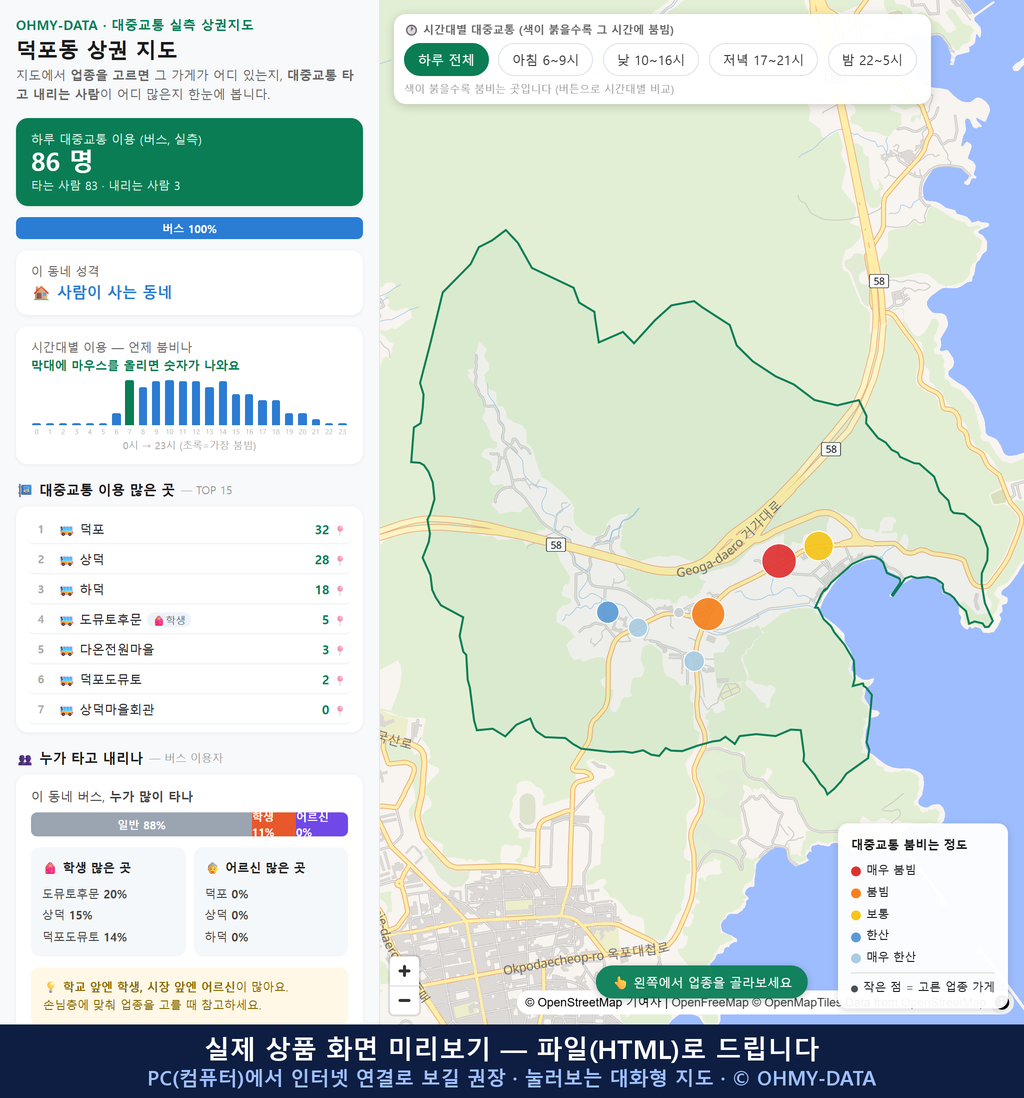Click the lightbulb icon in the yellow tip box
The image size is (1024, 1098).
pos(50,987)
